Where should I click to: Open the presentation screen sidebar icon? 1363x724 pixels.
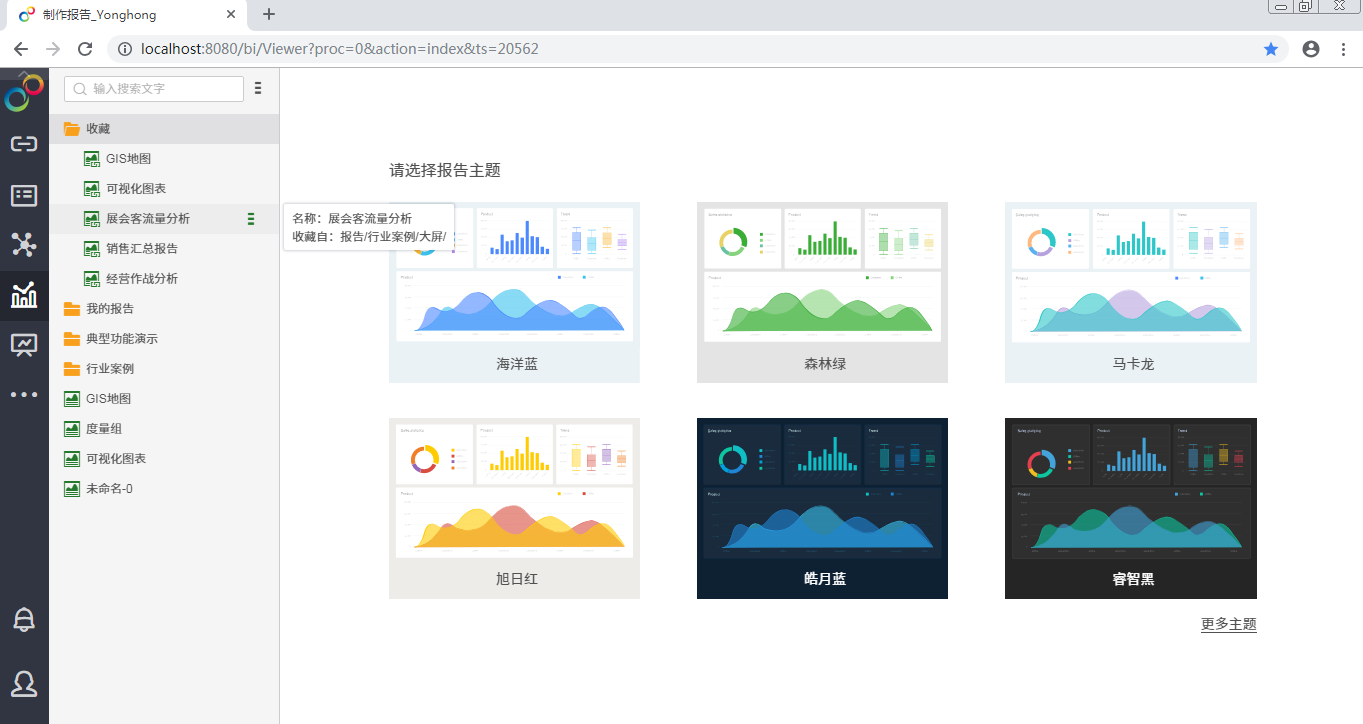[x=24, y=345]
